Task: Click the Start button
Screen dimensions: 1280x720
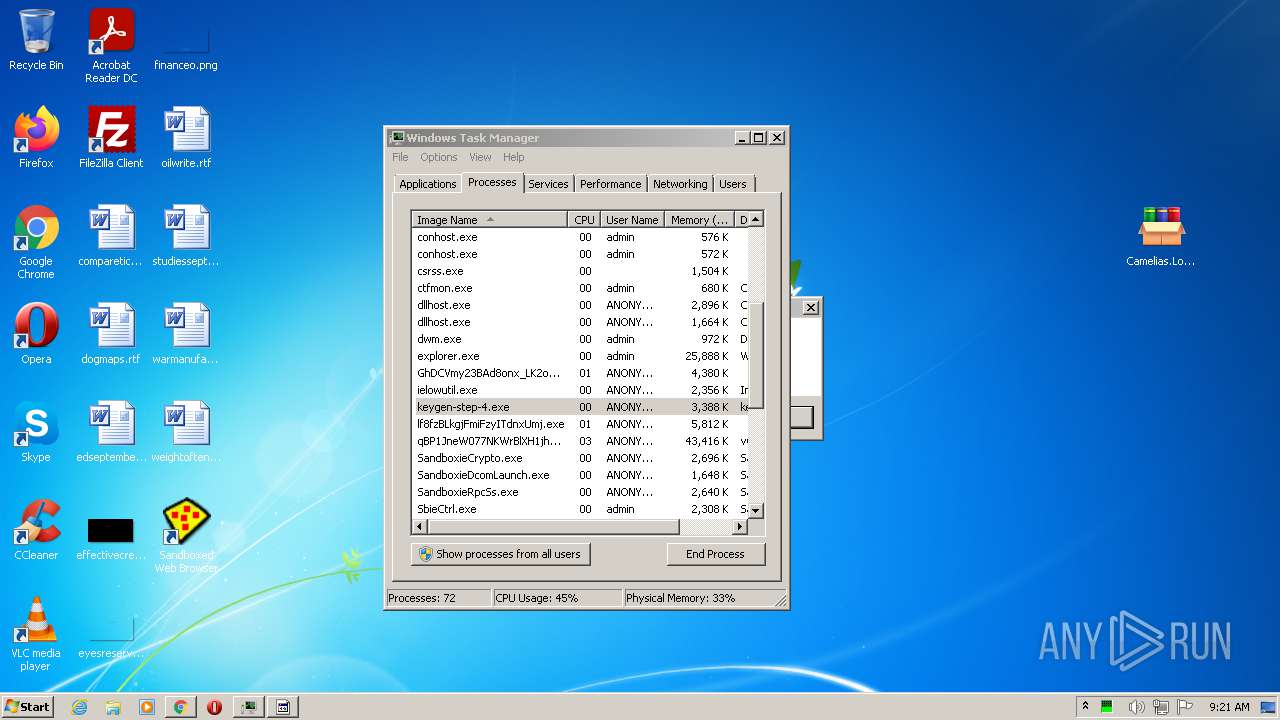Action: click(x=27, y=707)
